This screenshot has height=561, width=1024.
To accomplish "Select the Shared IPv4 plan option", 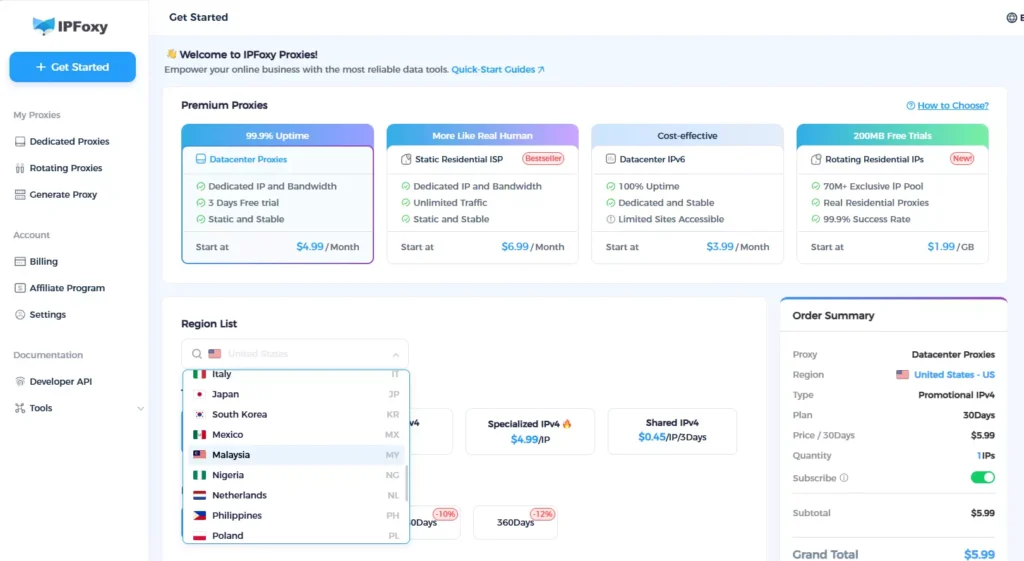I will click(x=672, y=431).
